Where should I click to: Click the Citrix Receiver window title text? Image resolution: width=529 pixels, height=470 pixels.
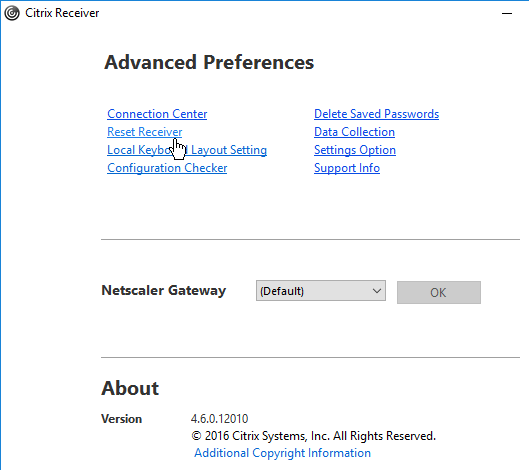[x=62, y=13]
